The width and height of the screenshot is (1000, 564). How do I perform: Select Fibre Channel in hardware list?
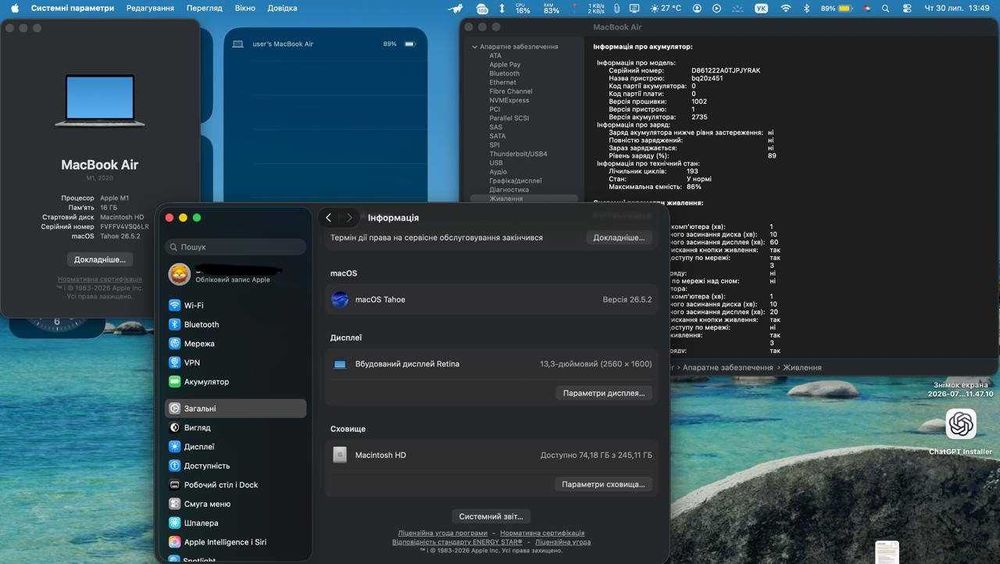[x=510, y=91]
